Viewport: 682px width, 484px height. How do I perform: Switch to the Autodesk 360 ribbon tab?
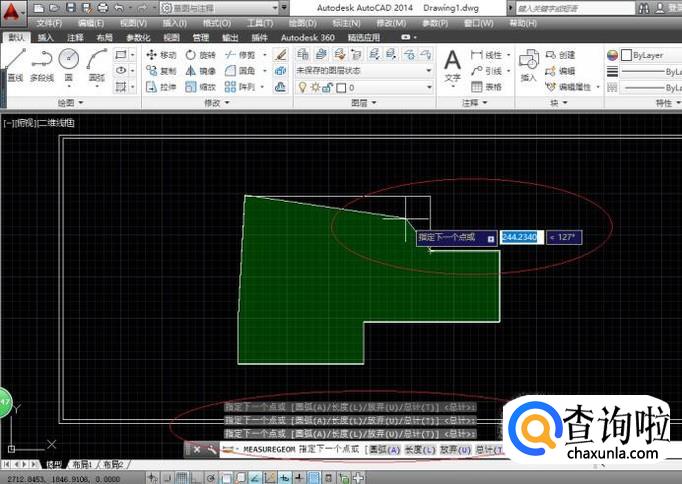point(313,38)
